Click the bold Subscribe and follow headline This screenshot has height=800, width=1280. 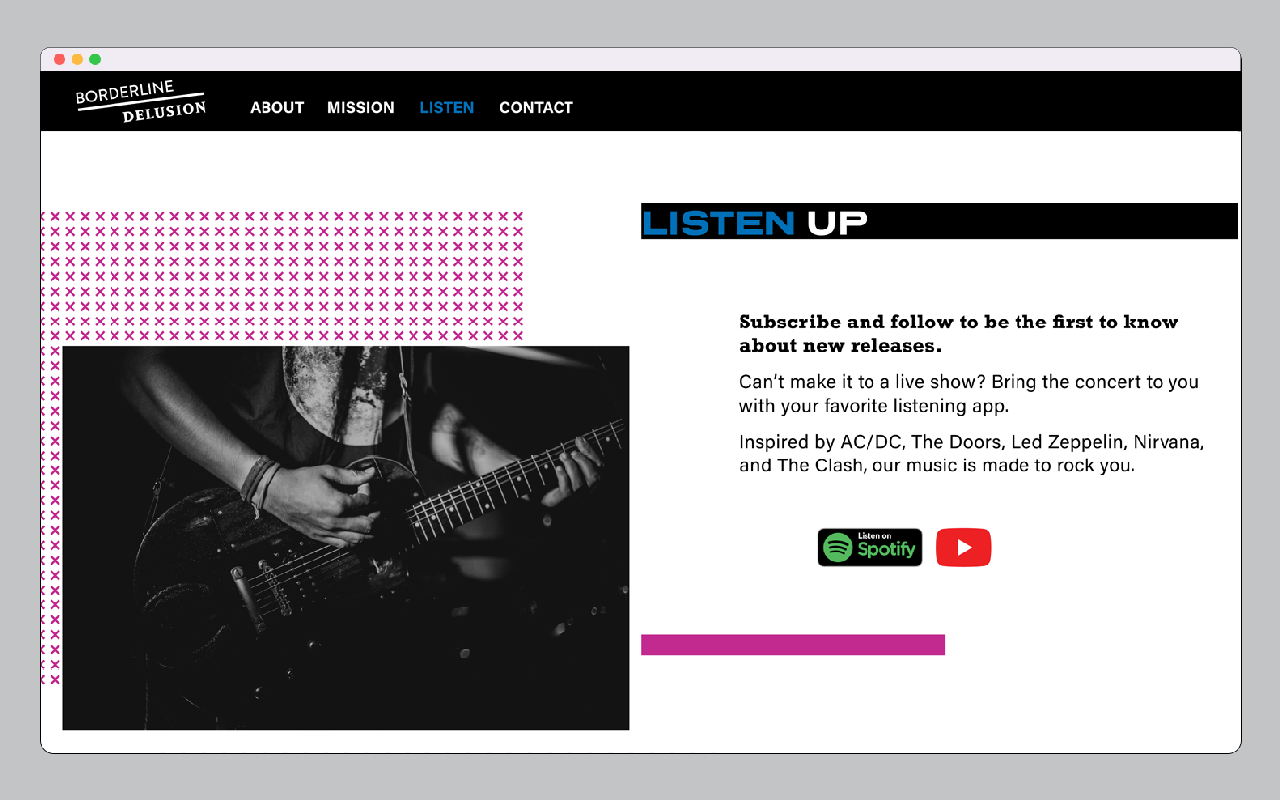tap(959, 334)
